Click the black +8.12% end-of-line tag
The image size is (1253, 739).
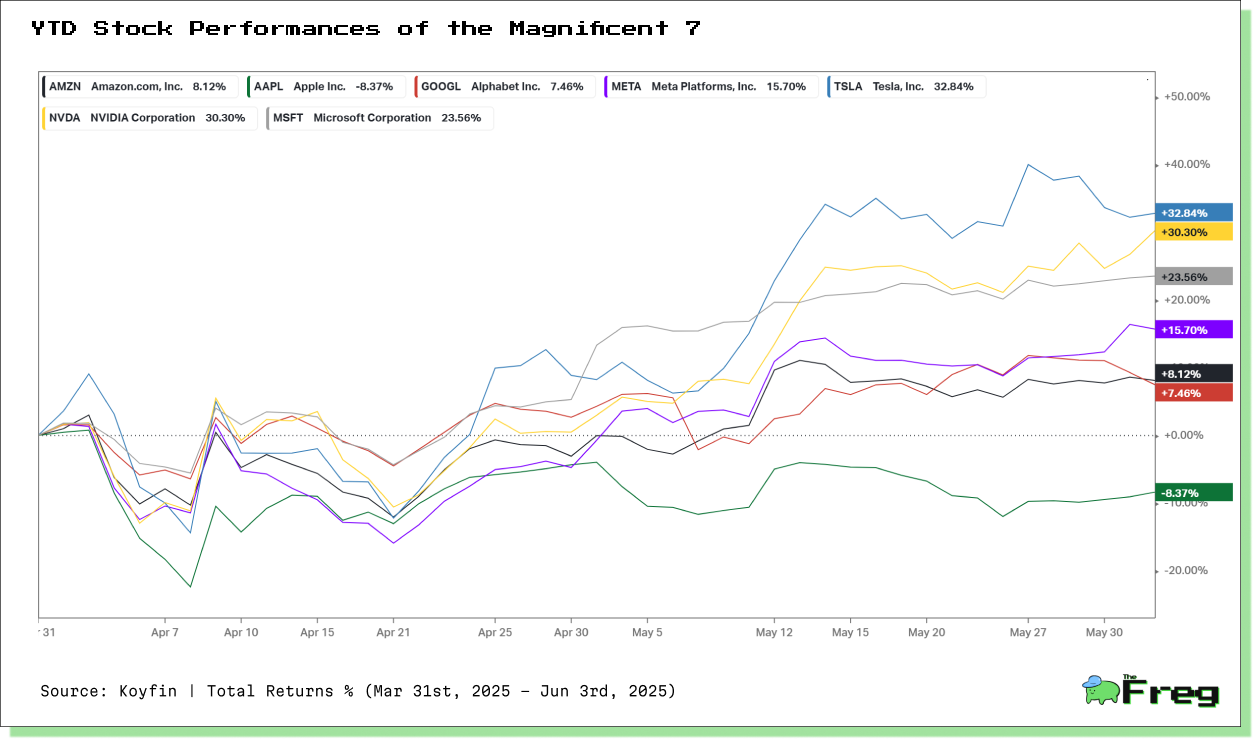1194,374
